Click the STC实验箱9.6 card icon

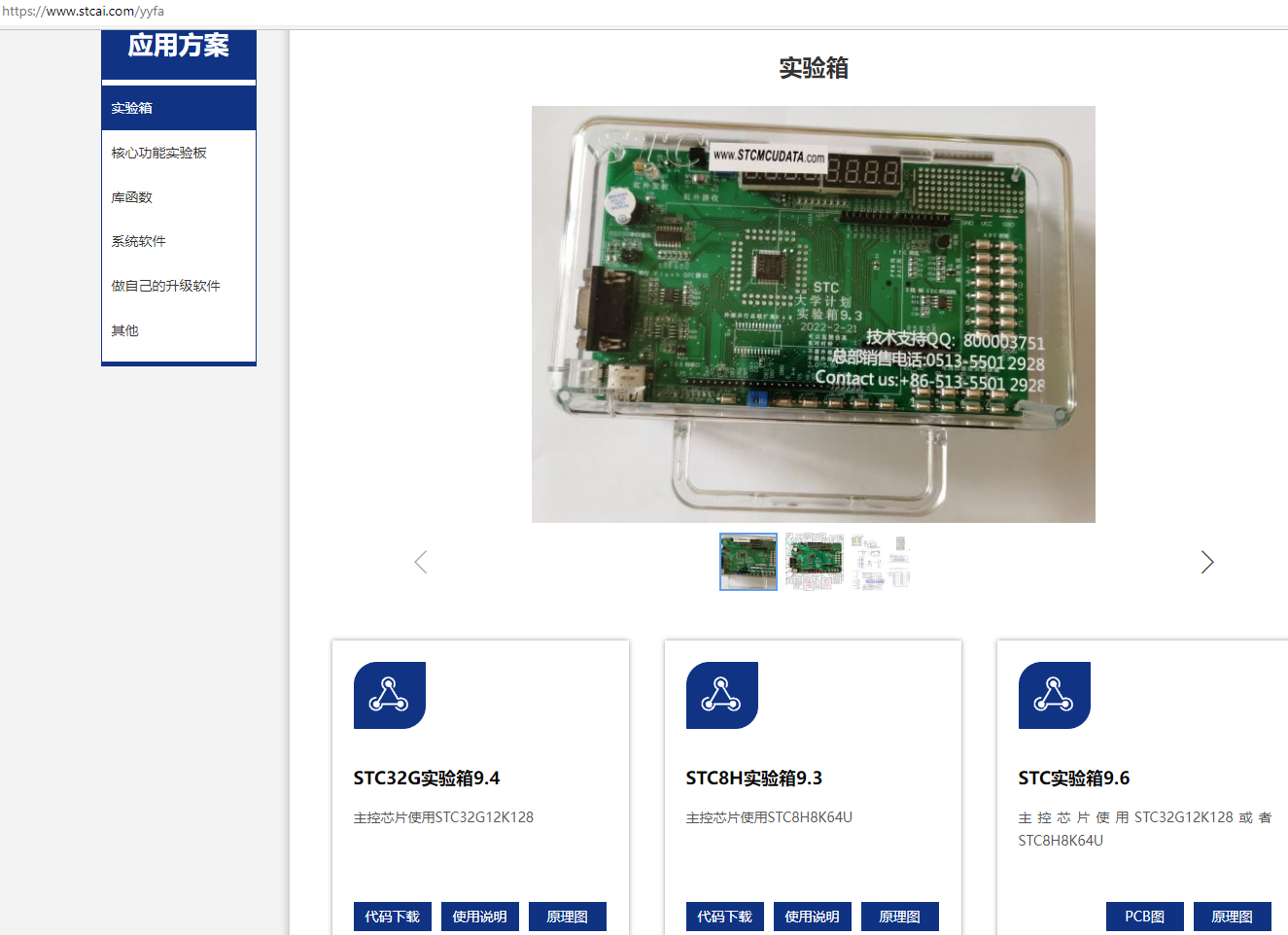point(1055,695)
